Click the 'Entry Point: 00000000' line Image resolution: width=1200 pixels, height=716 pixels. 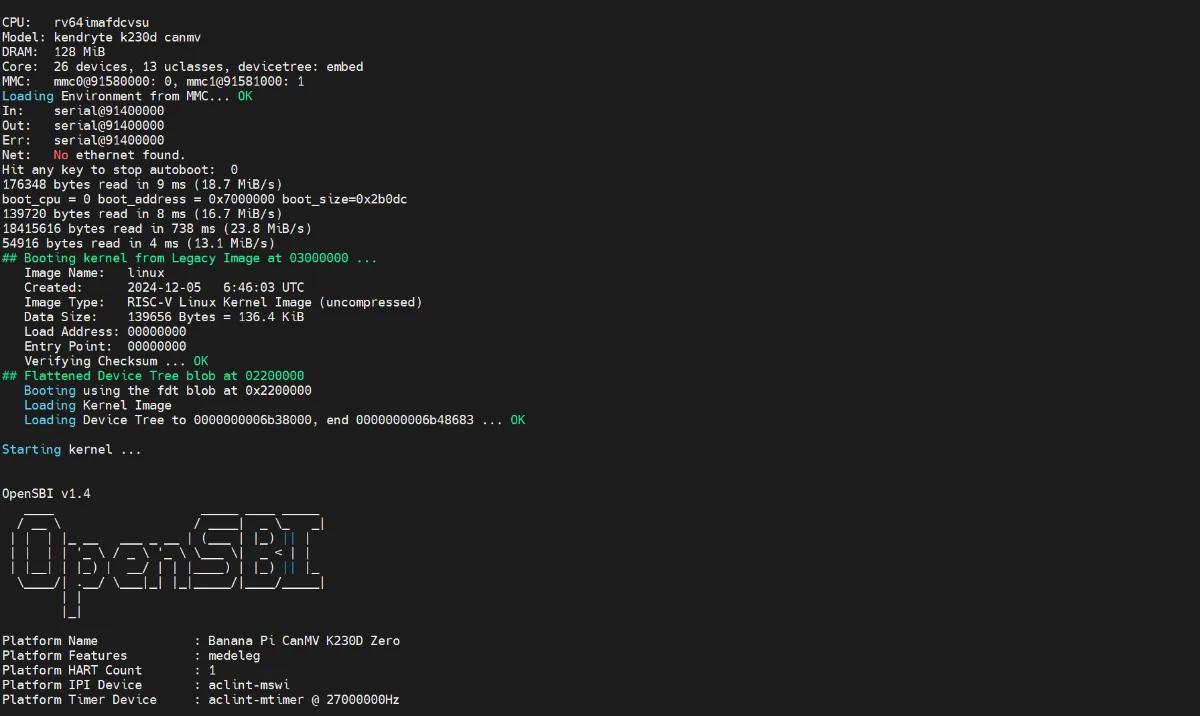pos(105,346)
